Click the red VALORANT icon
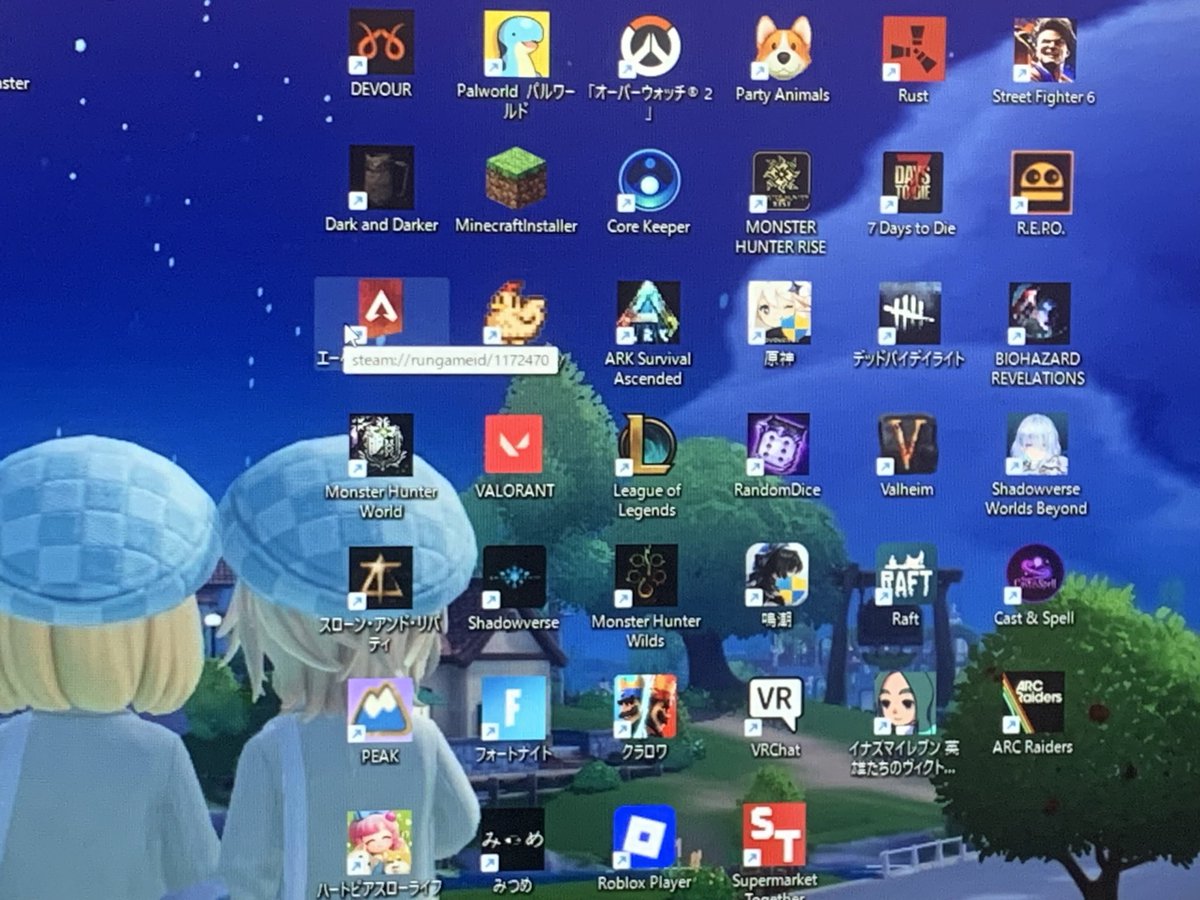 pyautogui.click(x=514, y=444)
